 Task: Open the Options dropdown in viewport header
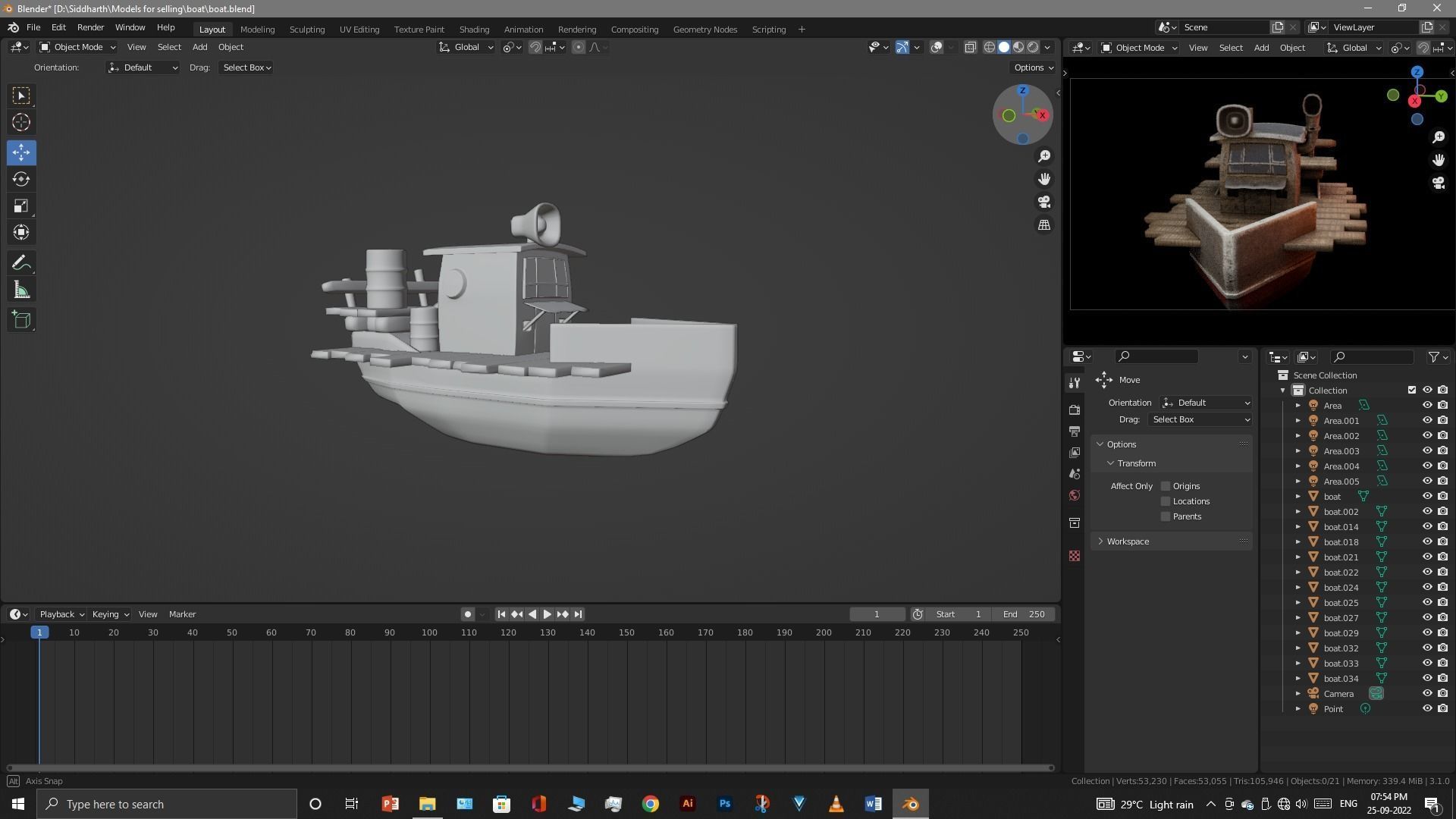(1034, 67)
